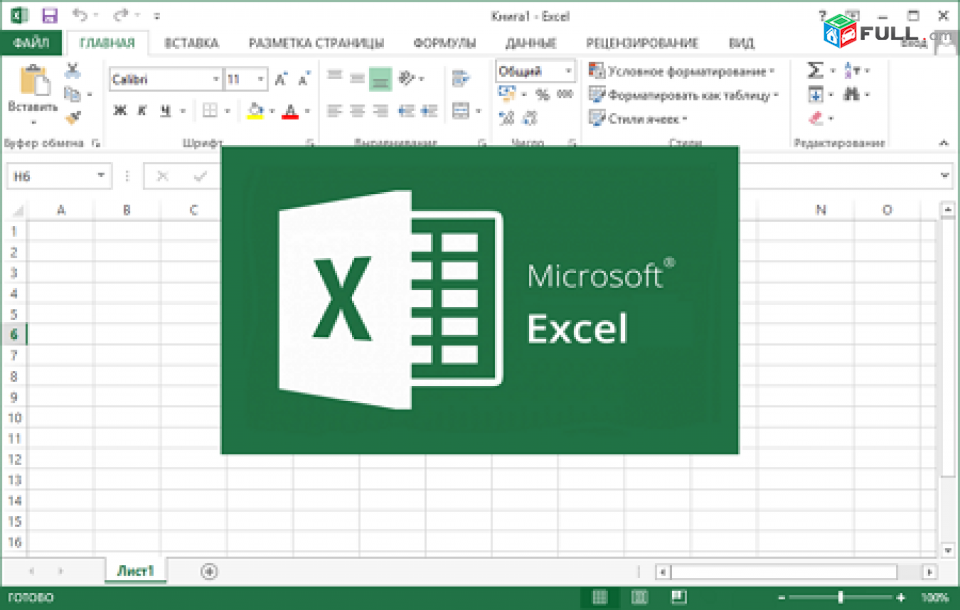
Task: Align text to middle of cell
Action: point(357,78)
